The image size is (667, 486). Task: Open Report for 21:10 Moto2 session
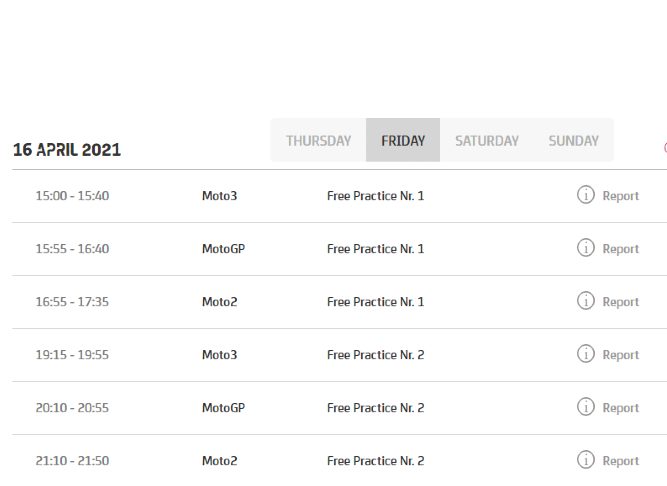620,461
